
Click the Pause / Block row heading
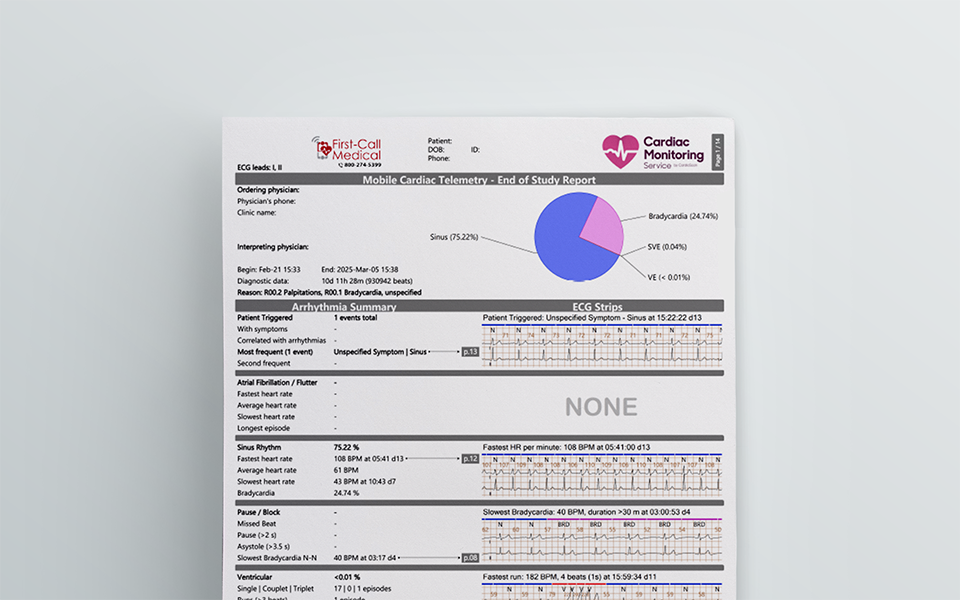pos(258,512)
